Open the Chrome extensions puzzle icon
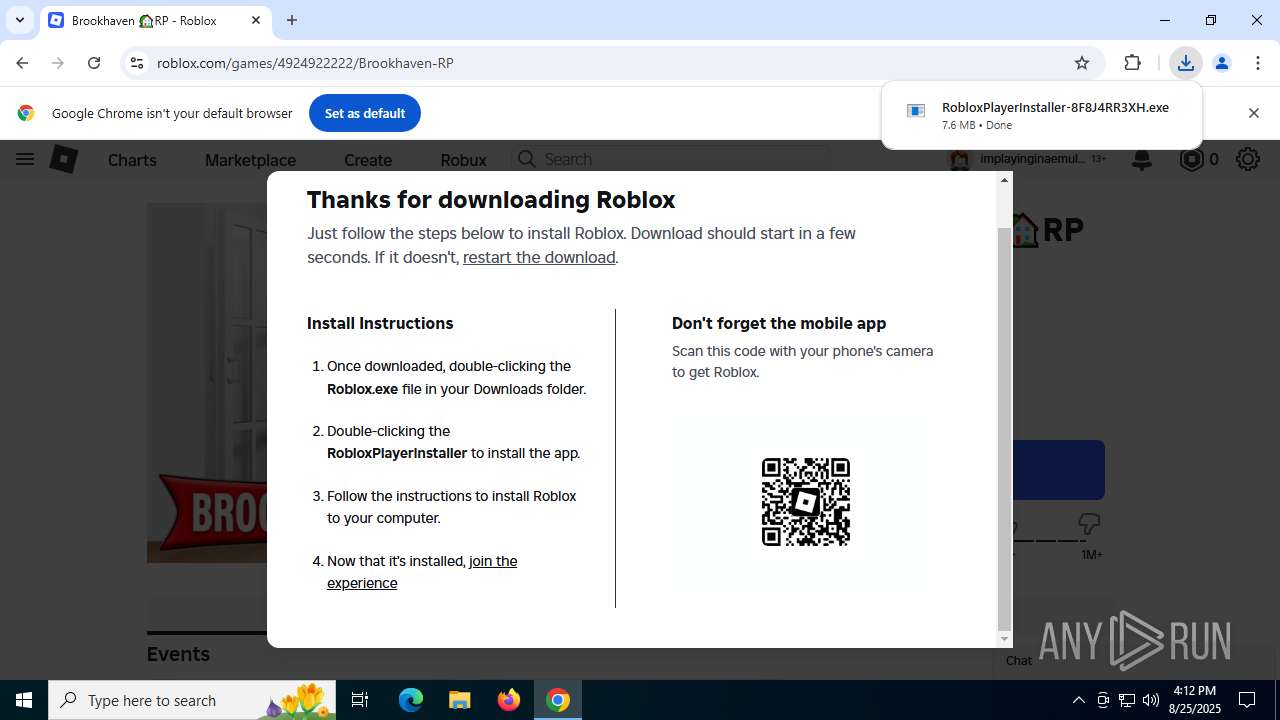The width and height of the screenshot is (1280, 720). (1132, 63)
